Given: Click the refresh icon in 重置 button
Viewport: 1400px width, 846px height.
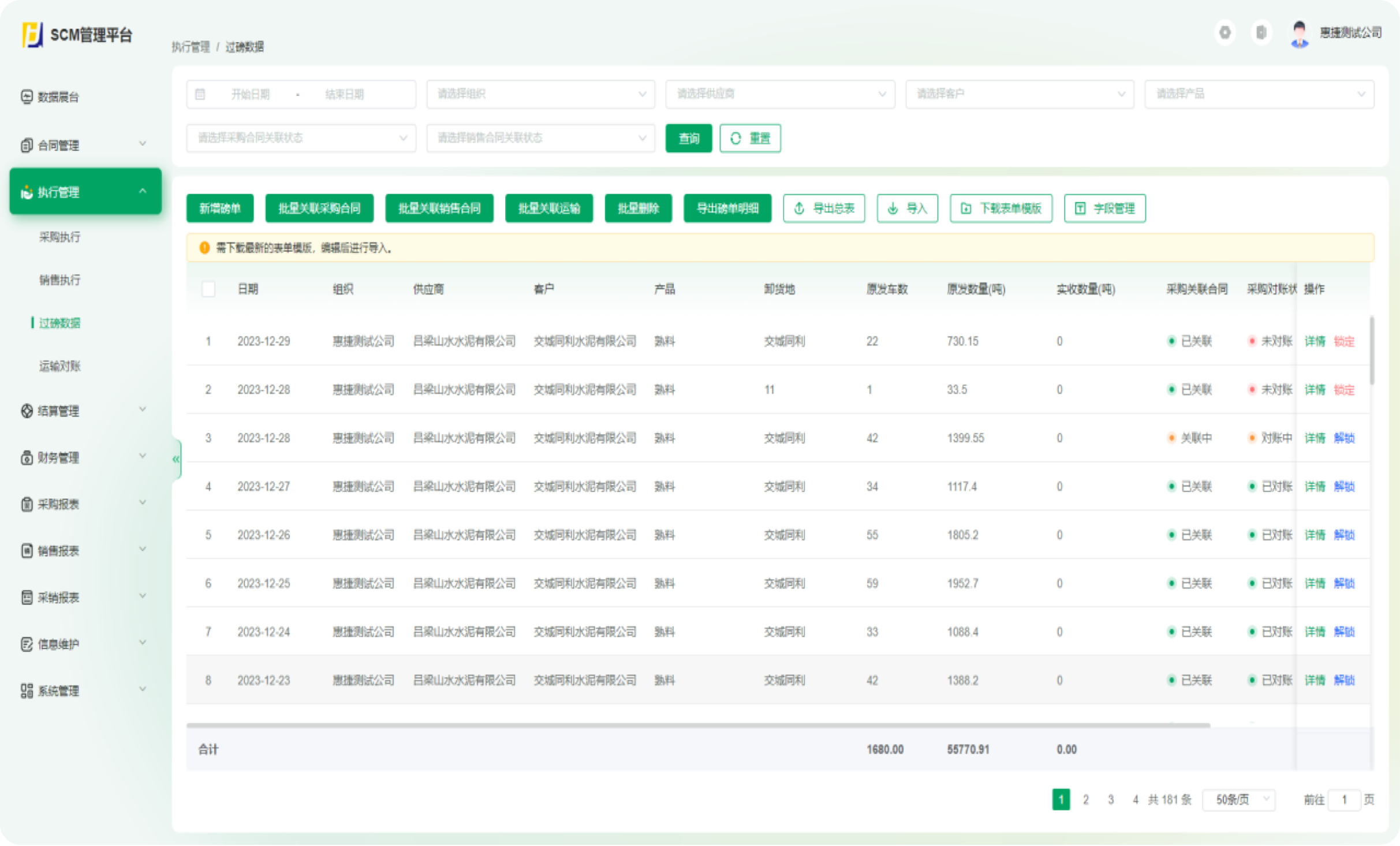Looking at the screenshot, I should 736,138.
